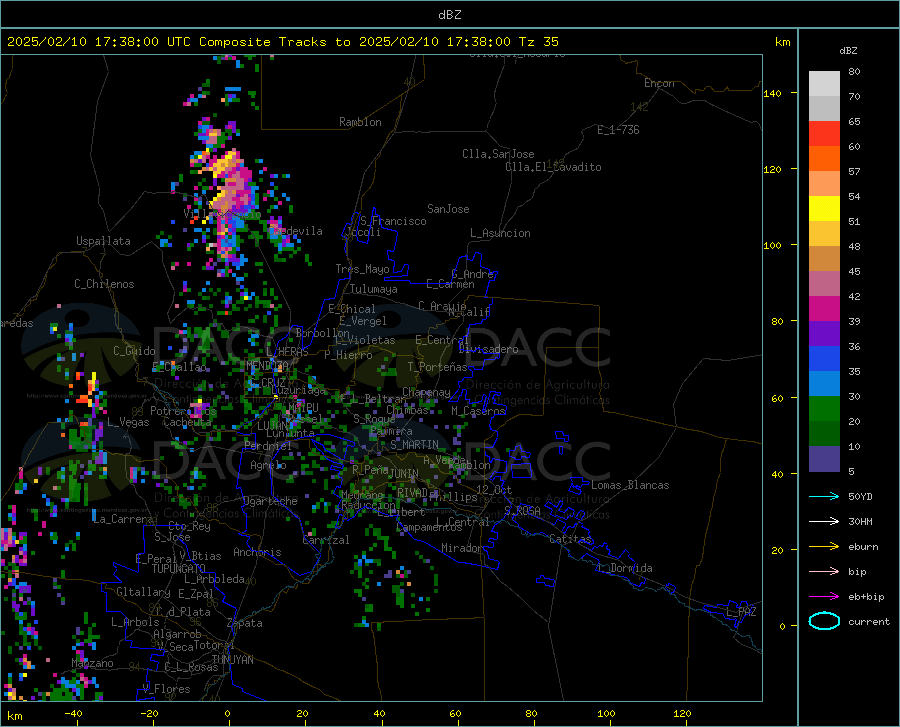
Task: Click the 'M_Caseros' map label
Action: tap(478, 411)
